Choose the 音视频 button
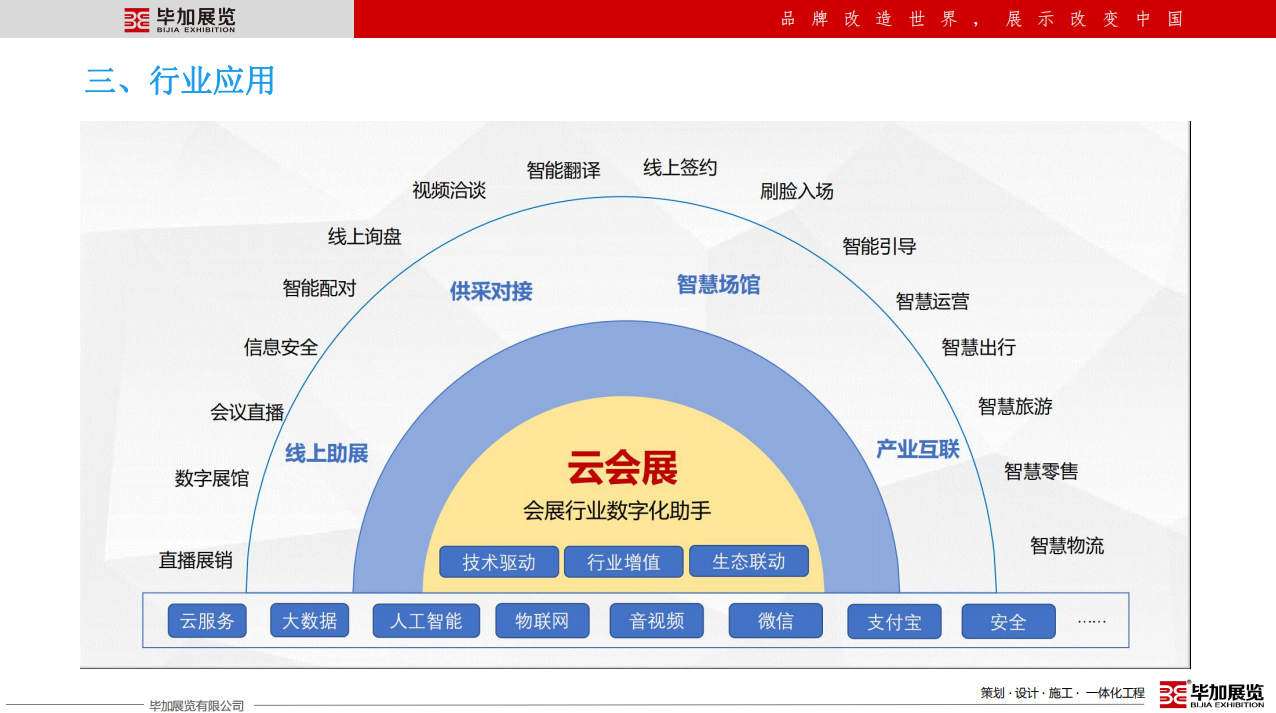 pyautogui.click(x=657, y=621)
